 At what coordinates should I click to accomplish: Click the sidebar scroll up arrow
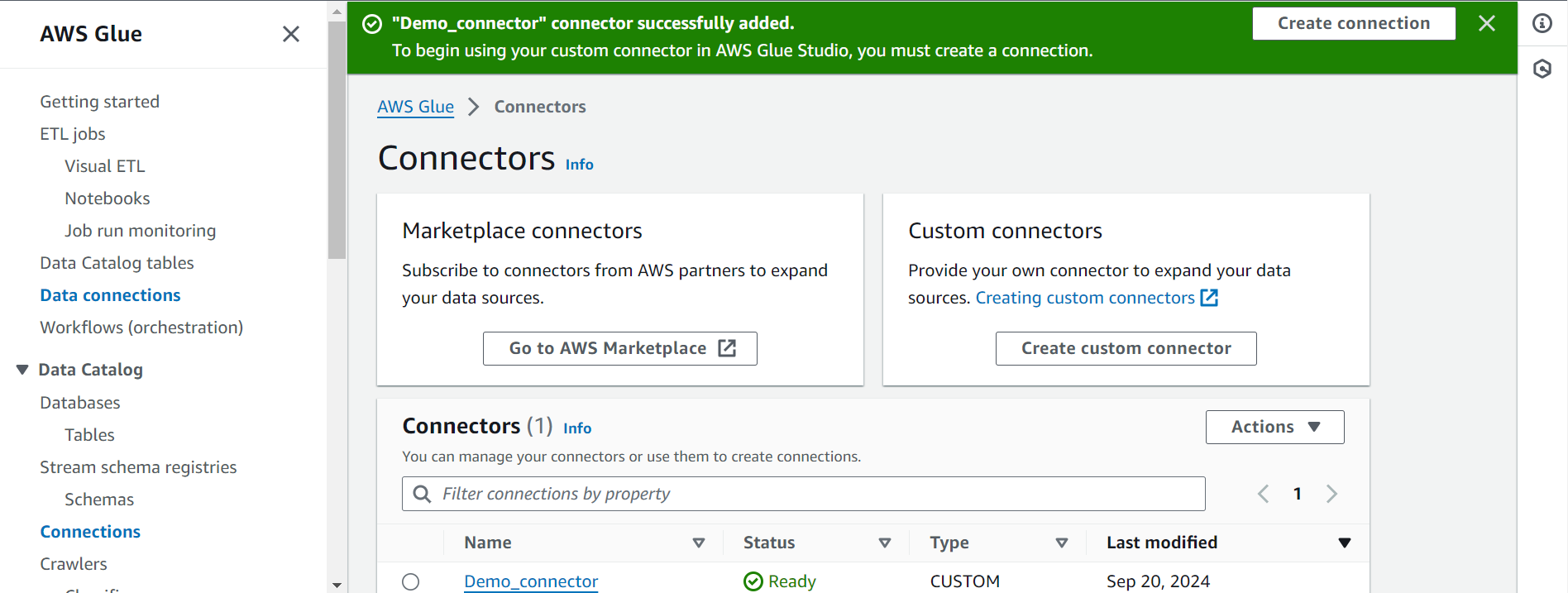pos(337,12)
